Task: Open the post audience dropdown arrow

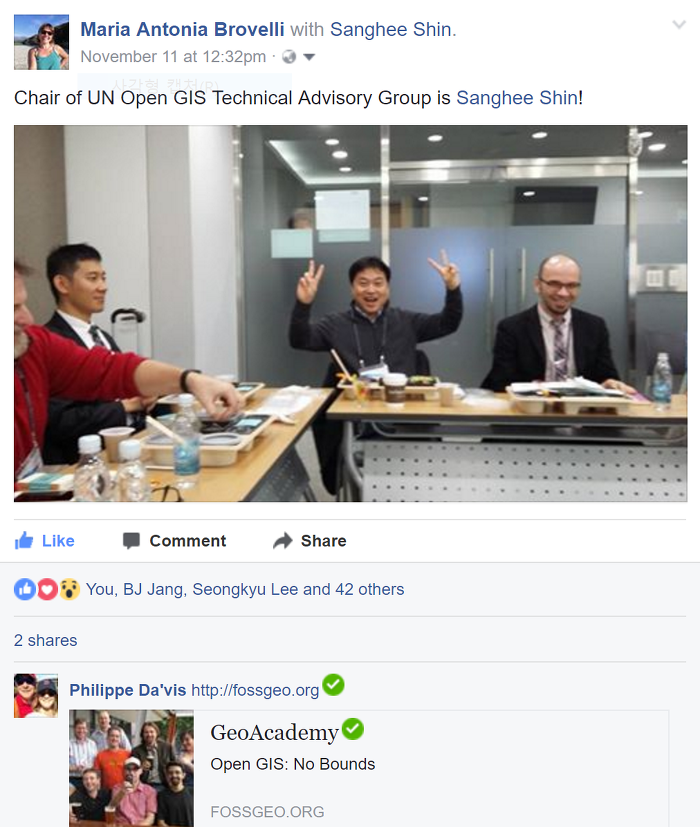Action: tap(309, 57)
